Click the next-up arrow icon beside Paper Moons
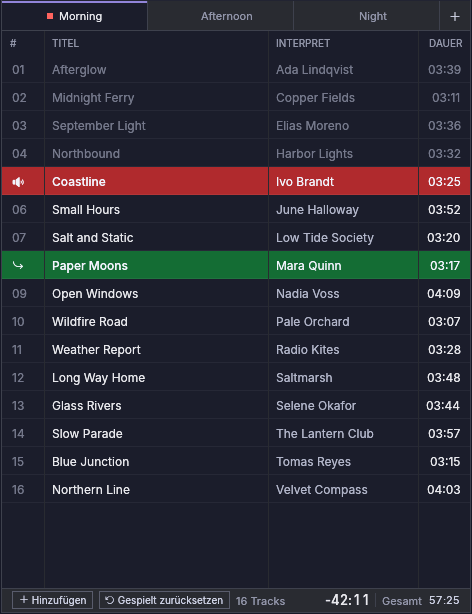 18,265
